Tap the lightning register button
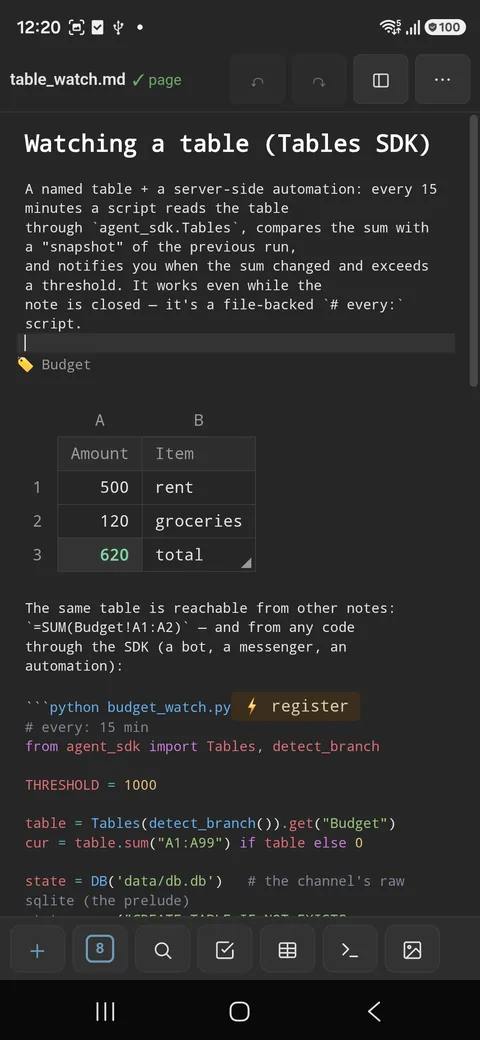Screen dimensions: 480x1040 tap(296, 706)
